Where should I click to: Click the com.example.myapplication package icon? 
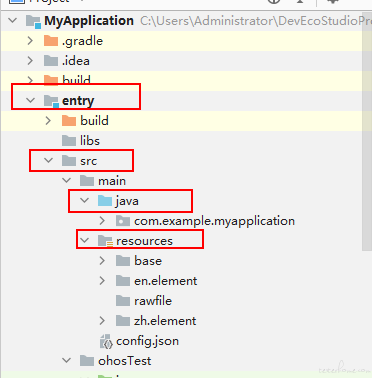[123, 221]
